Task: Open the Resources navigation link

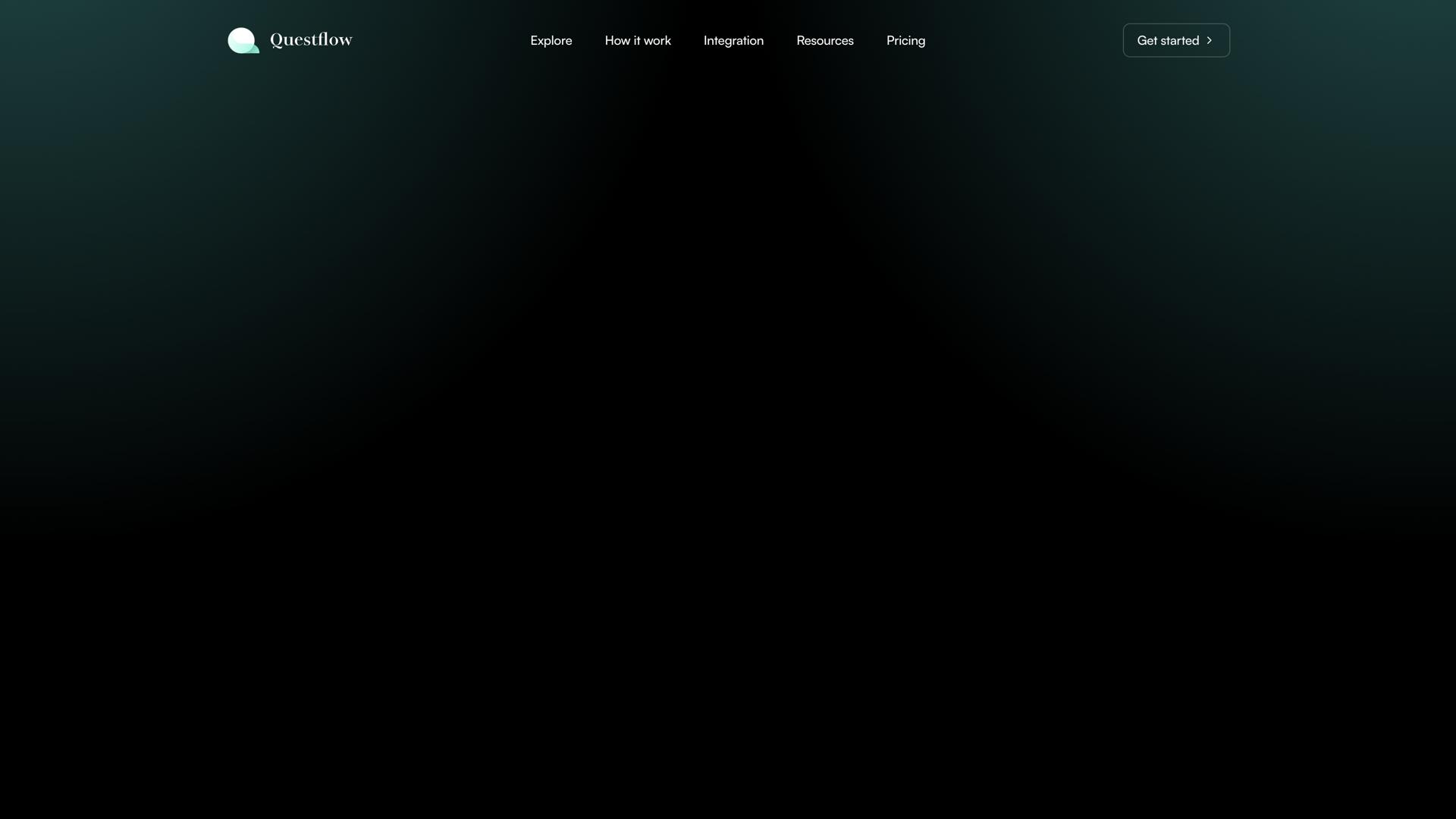Action: [x=824, y=40]
